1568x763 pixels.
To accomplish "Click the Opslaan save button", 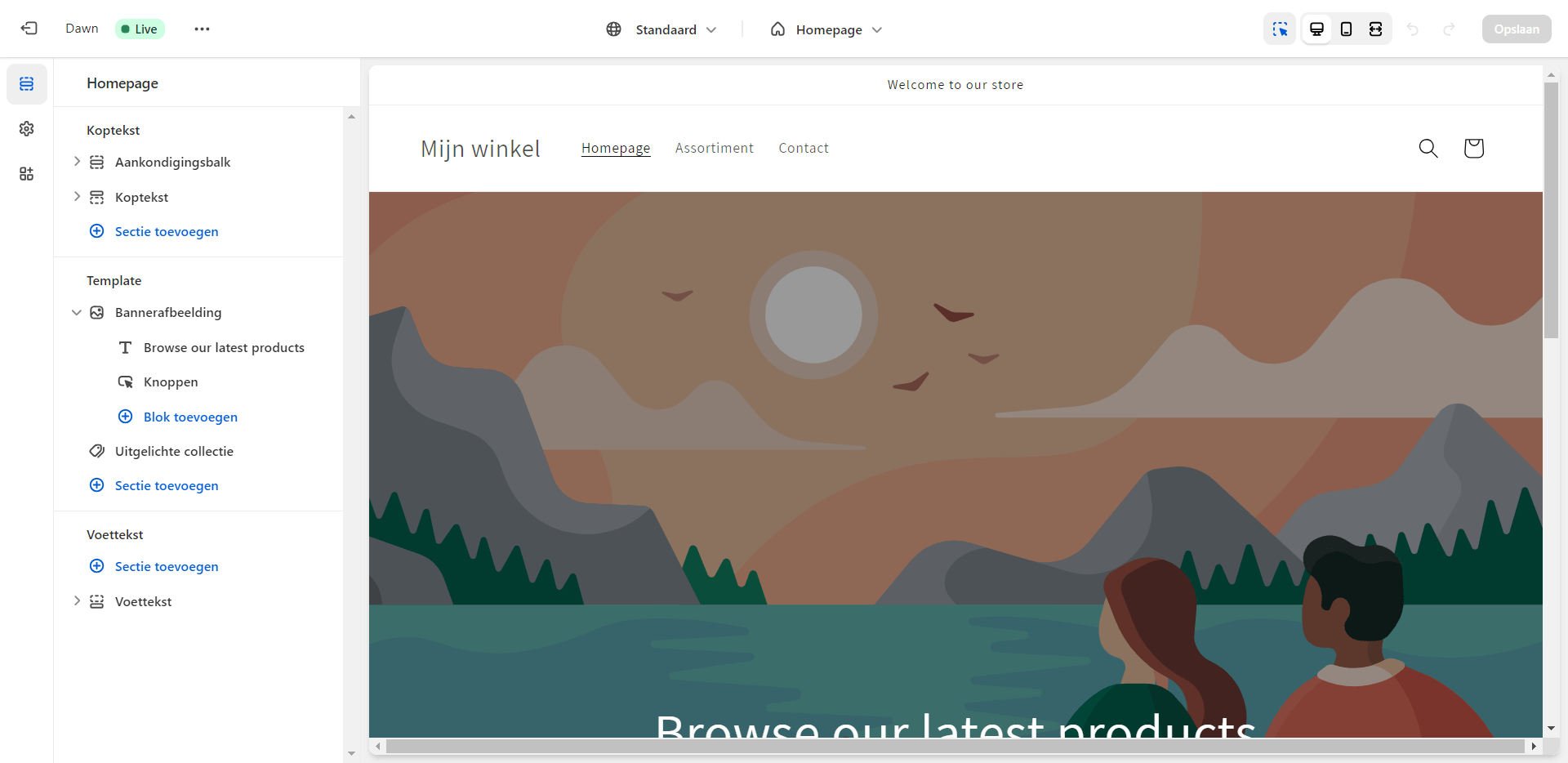I will [x=1517, y=29].
